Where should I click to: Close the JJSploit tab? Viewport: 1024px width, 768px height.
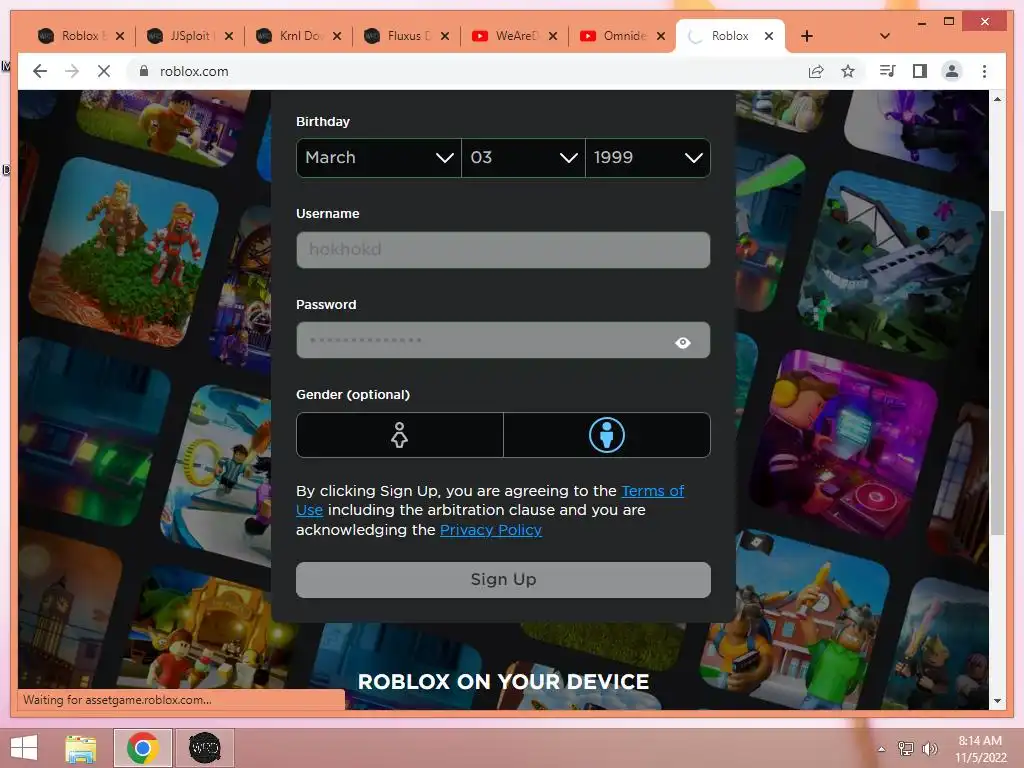(x=229, y=36)
